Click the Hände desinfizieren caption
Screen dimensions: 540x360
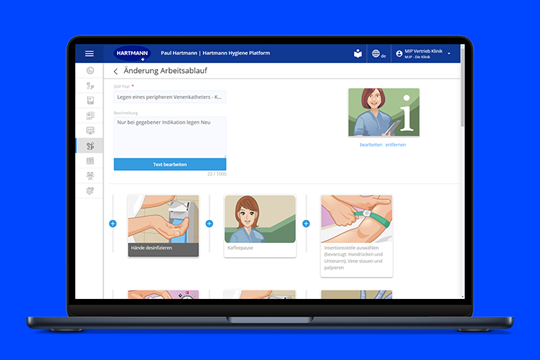pos(151,248)
